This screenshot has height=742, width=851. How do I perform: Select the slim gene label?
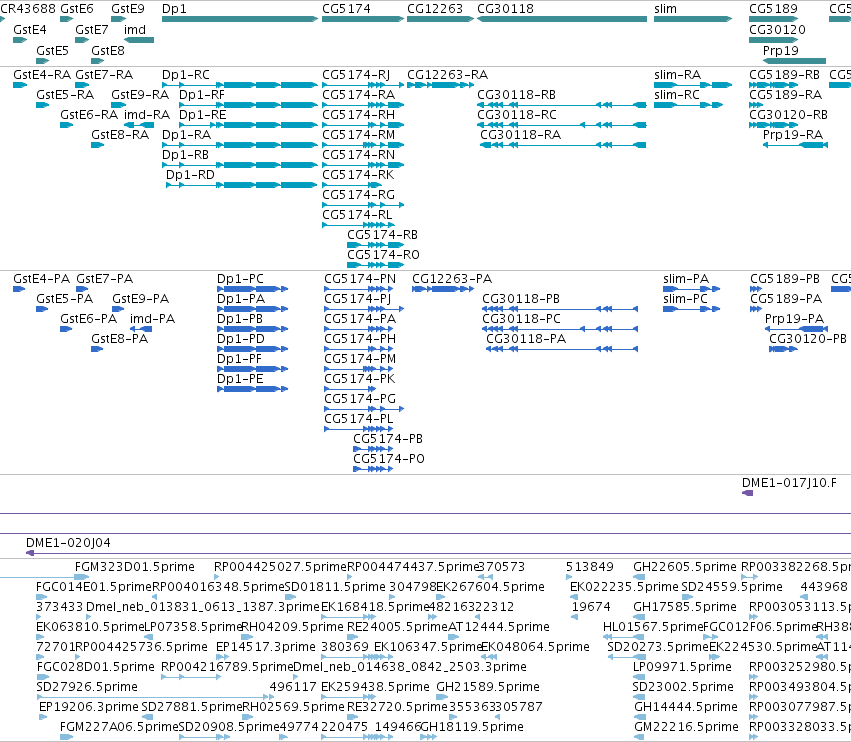tap(665, 9)
